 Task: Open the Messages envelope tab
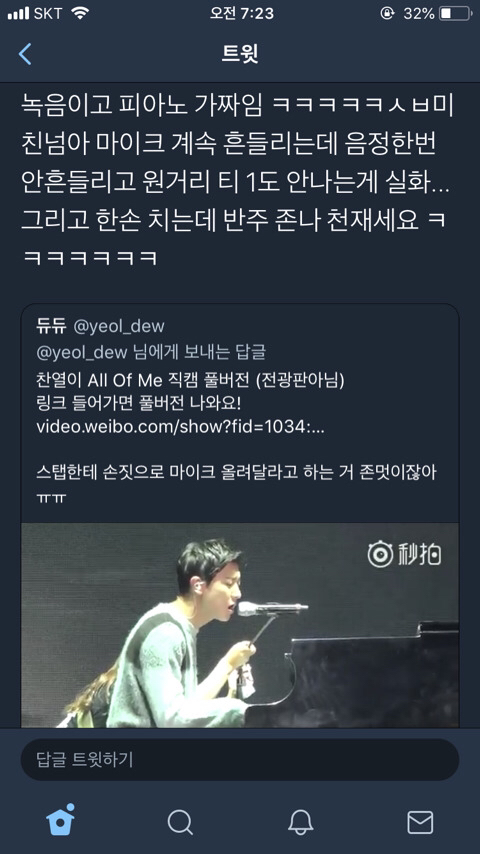pos(420,822)
